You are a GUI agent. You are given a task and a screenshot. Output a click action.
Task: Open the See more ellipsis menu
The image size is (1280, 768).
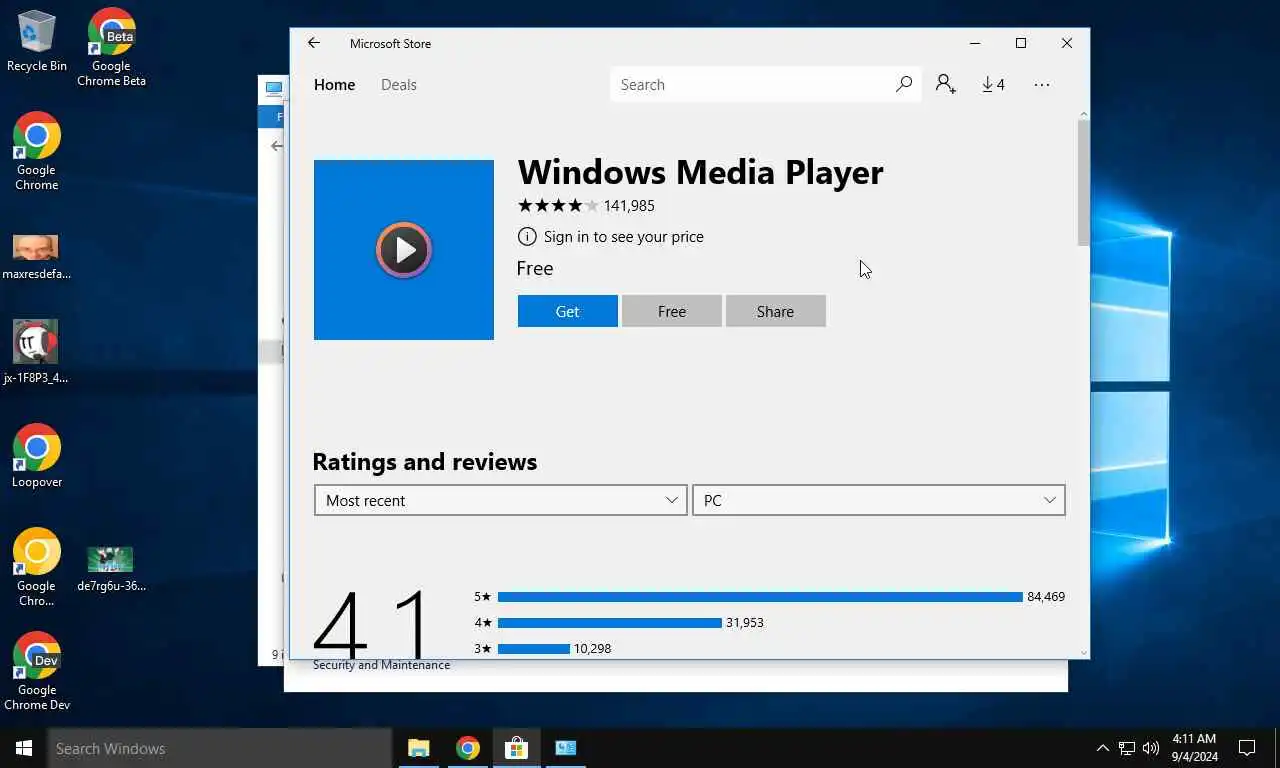pyautogui.click(x=1042, y=84)
